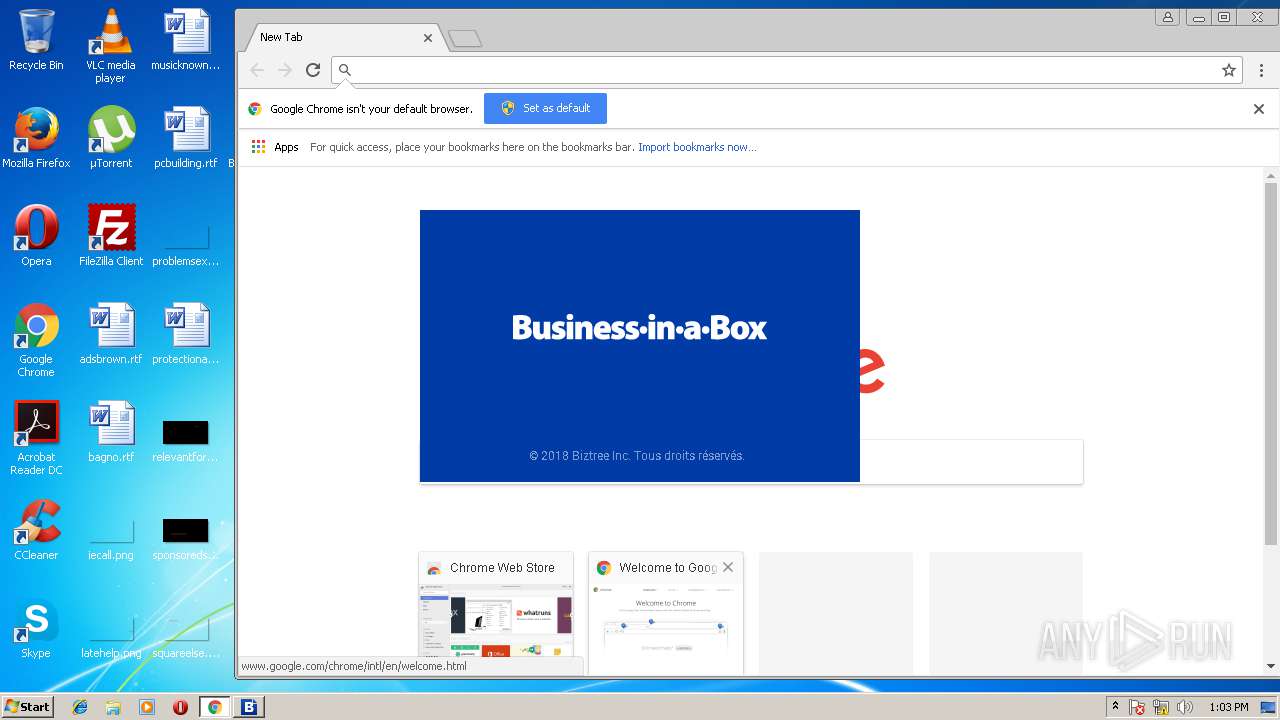The image size is (1280, 720).
Task: Open Action Center flag tray icon
Action: (x=1137, y=707)
